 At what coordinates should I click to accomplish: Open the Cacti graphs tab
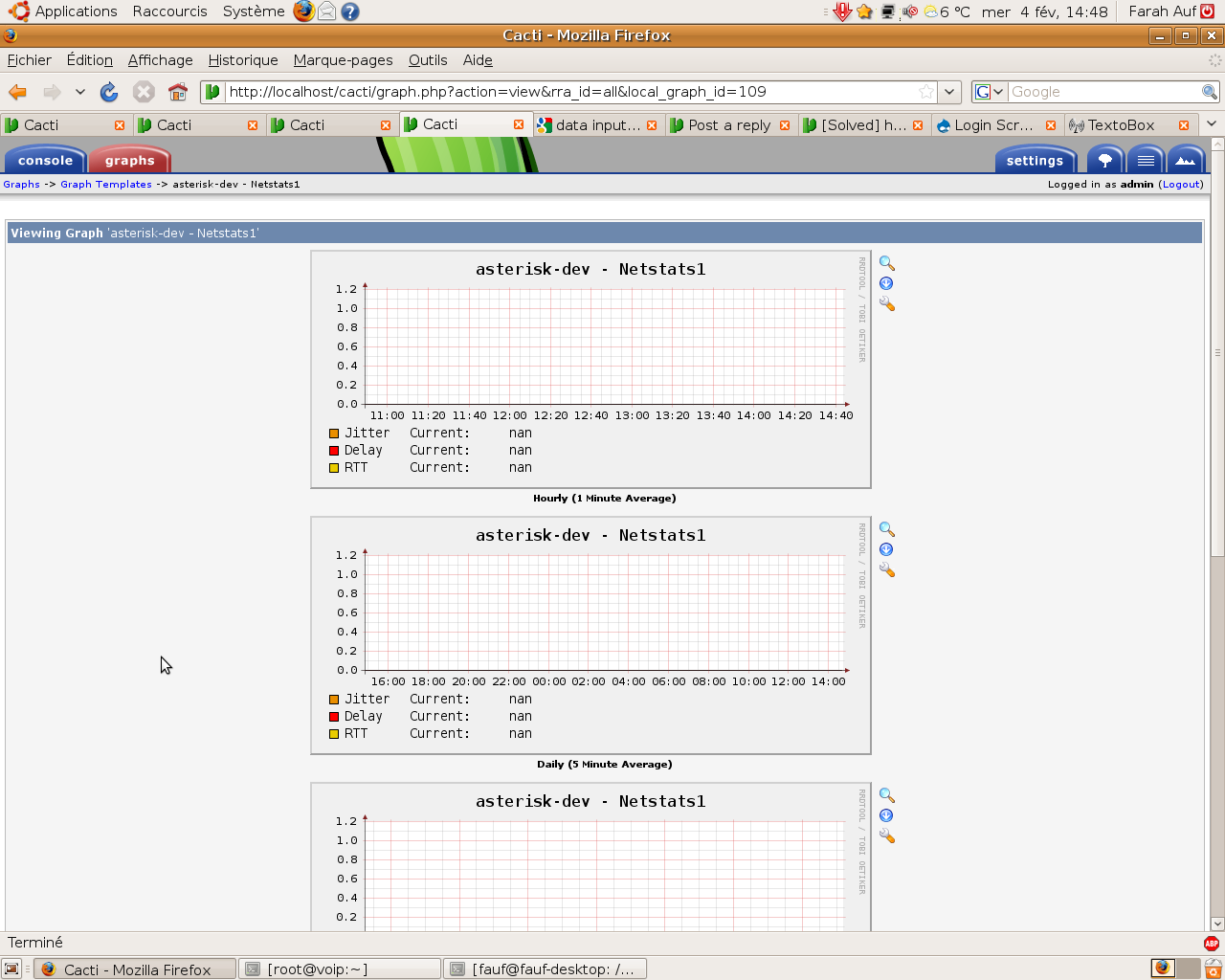click(130, 160)
